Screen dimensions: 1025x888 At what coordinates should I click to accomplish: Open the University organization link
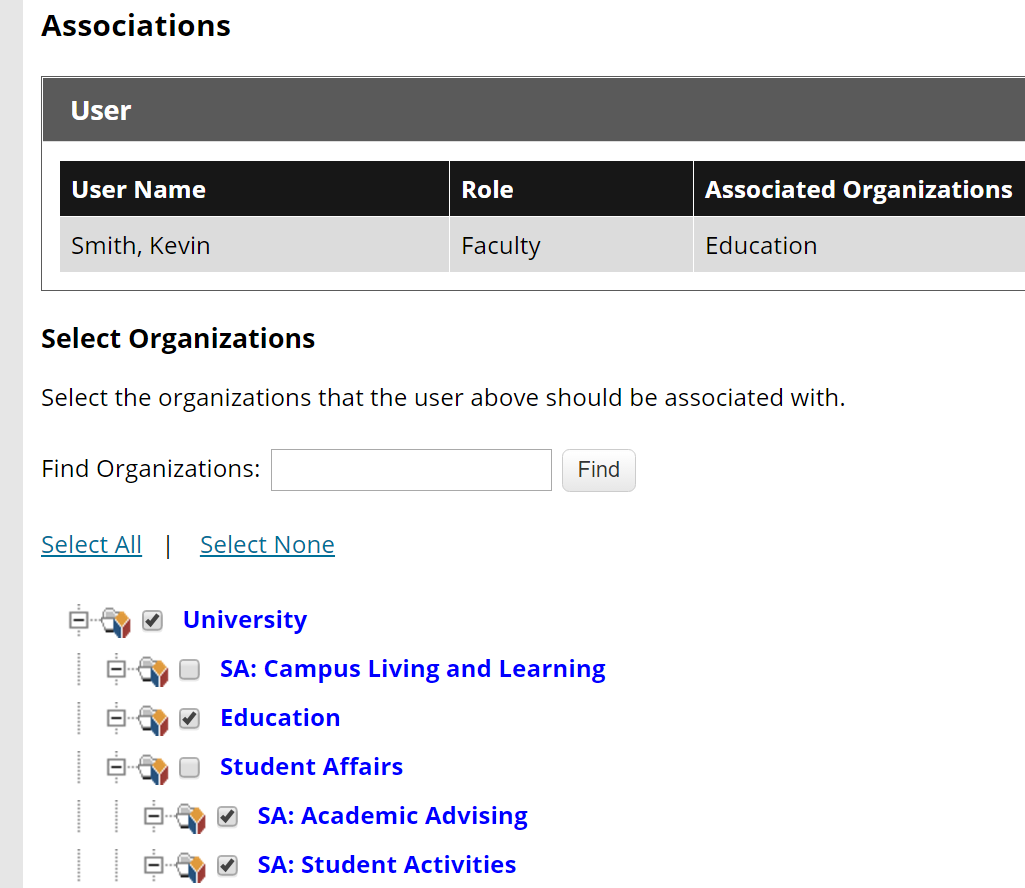[245, 619]
